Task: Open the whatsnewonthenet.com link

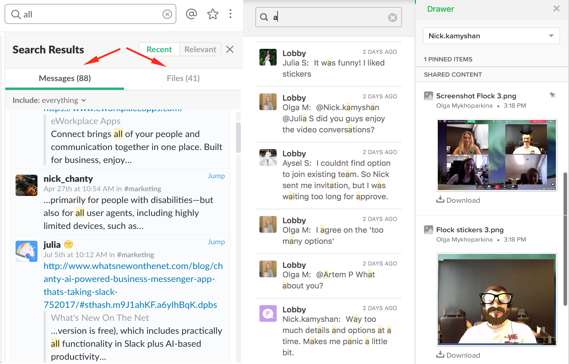Action: pos(133,285)
